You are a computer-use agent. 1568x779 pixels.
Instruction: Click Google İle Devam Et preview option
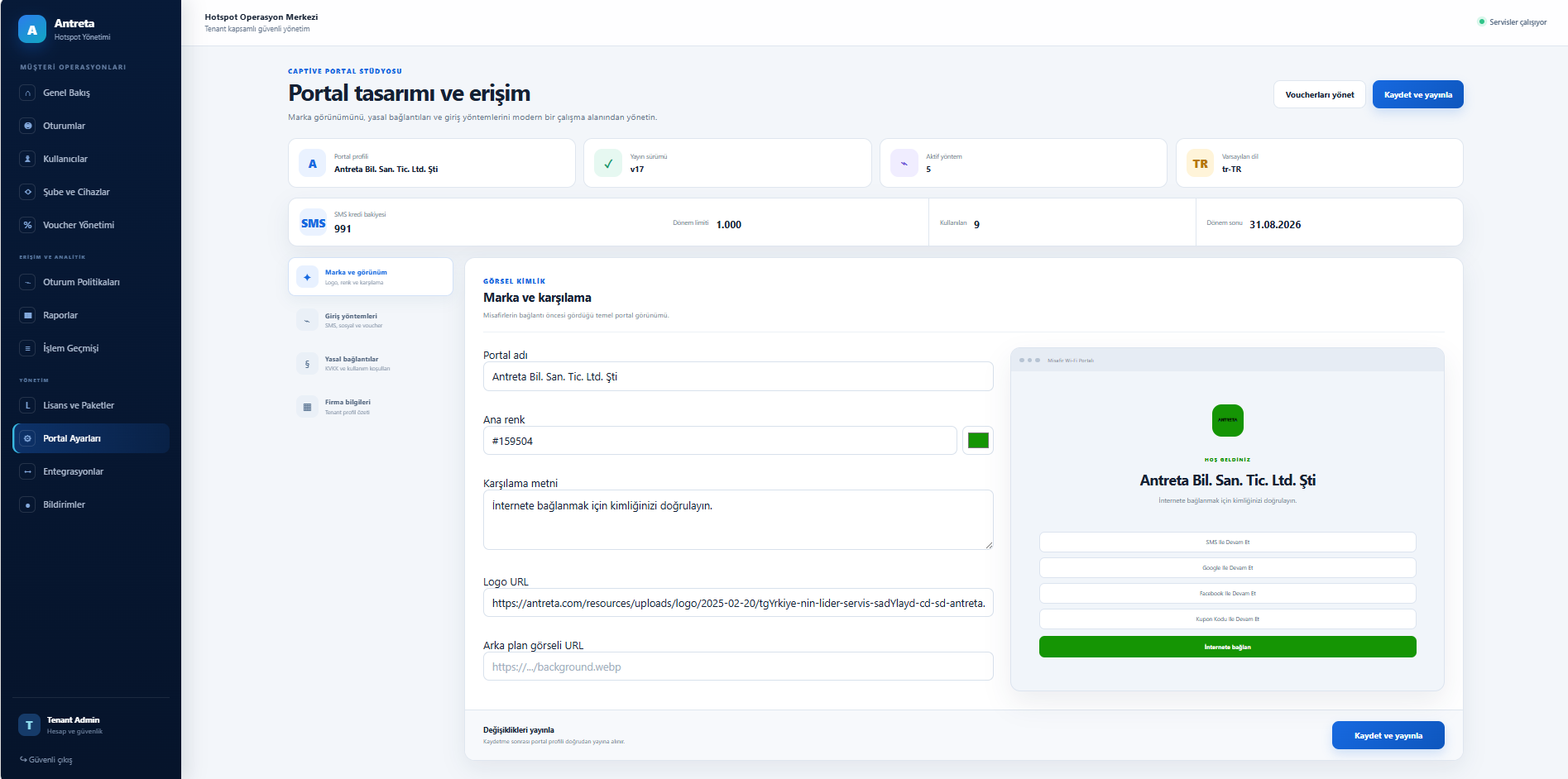[x=1227, y=567]
